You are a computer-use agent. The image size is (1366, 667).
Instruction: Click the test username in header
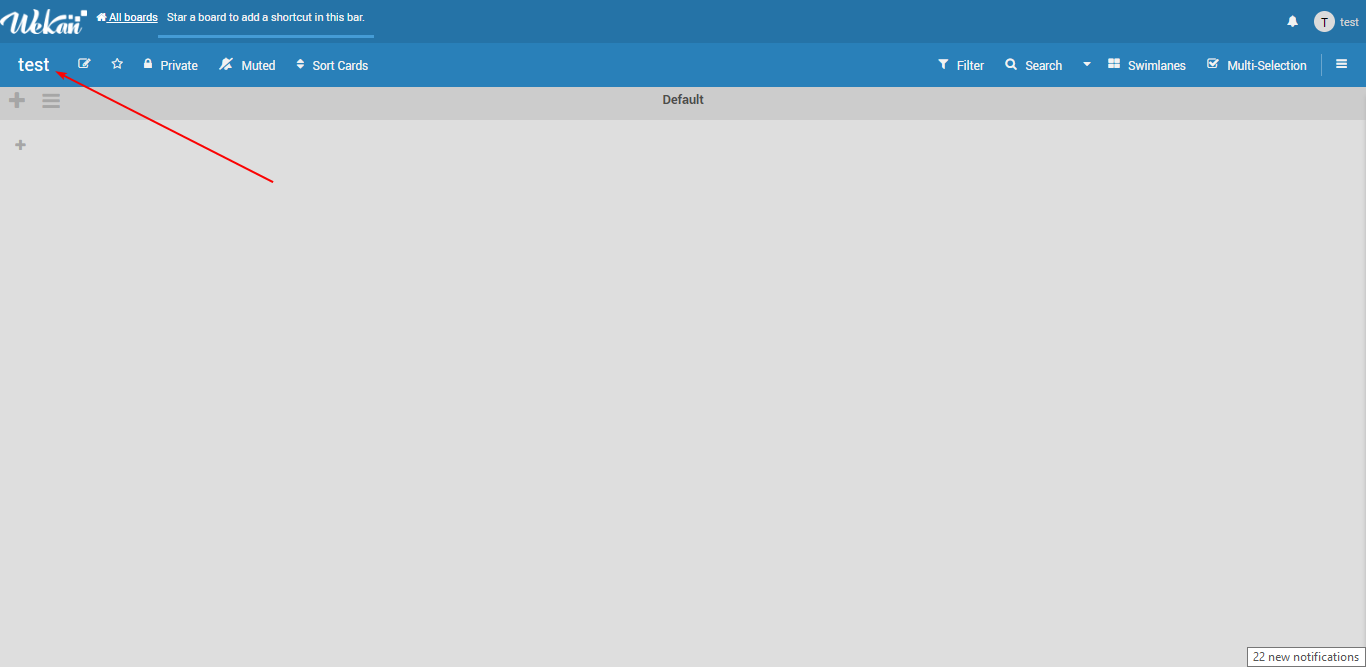(x=1349, y=21)
